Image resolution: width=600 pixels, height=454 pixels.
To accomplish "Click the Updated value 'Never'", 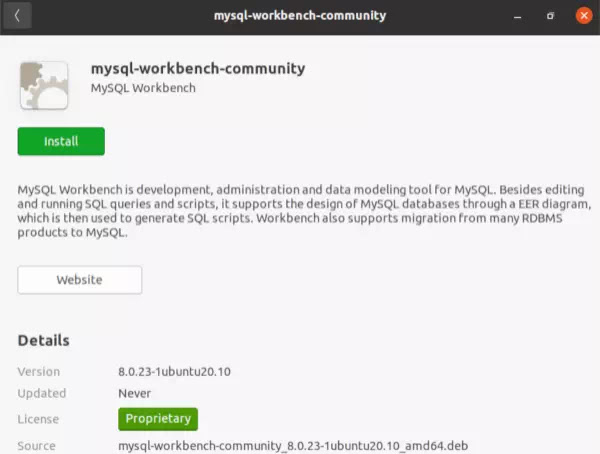I will pyautogui.click(x=135, y=393).
